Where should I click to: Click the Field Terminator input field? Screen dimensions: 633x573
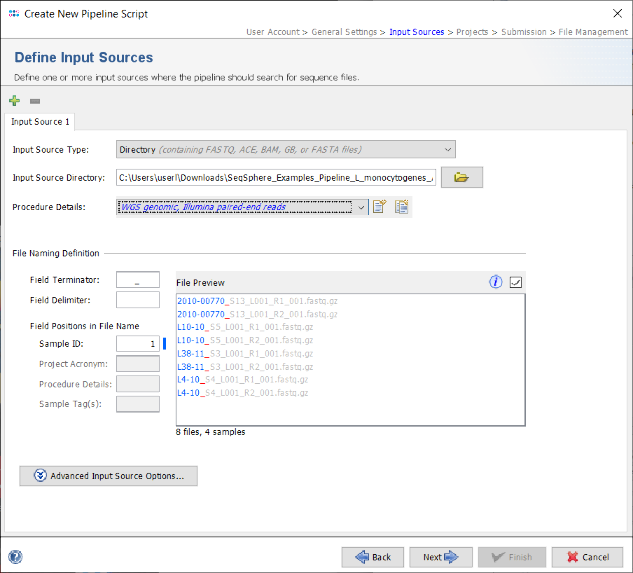pyautogui.click(x=137, y=280)
